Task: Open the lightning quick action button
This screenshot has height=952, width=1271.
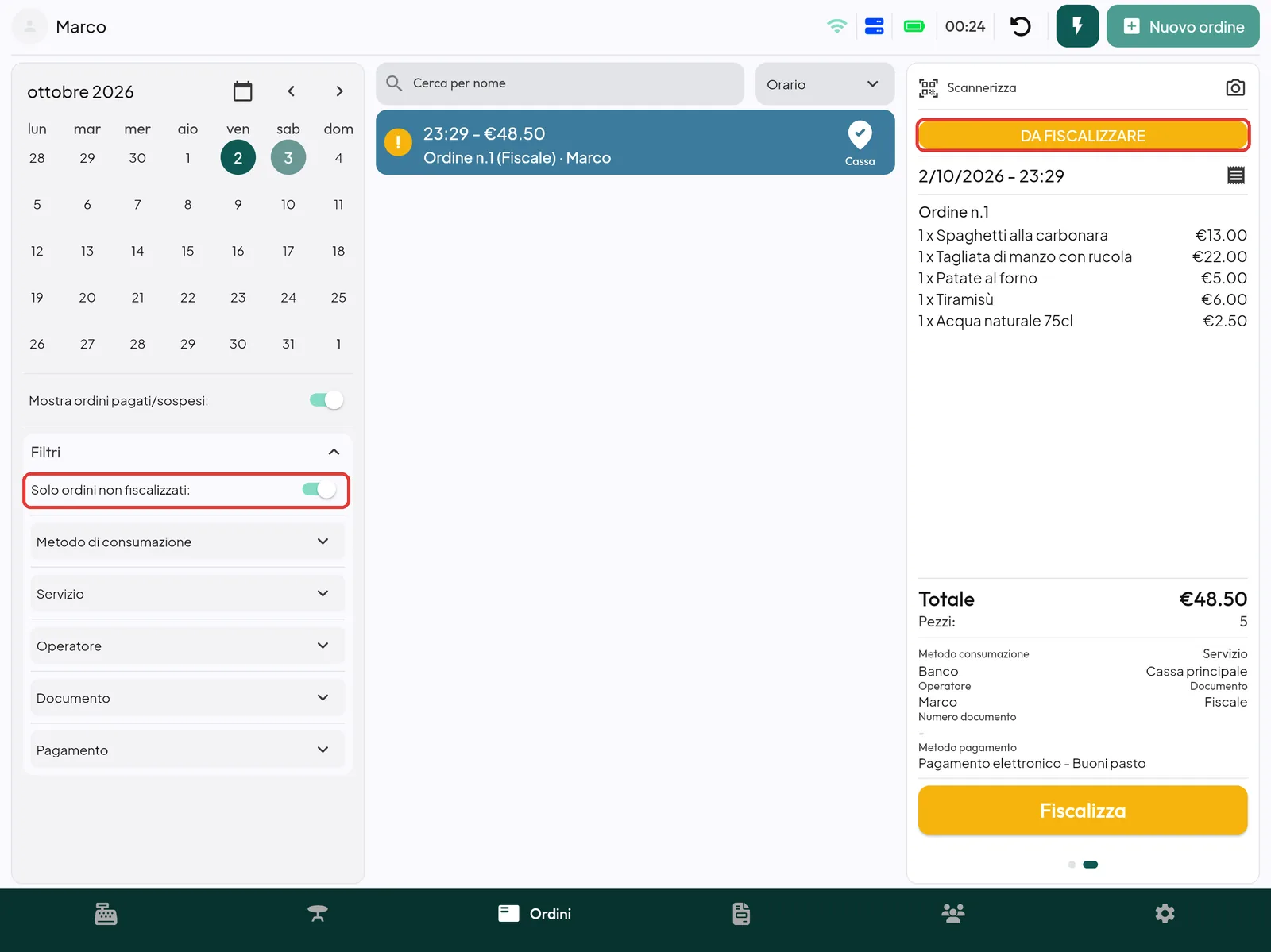Action: tap(1077, 26)
